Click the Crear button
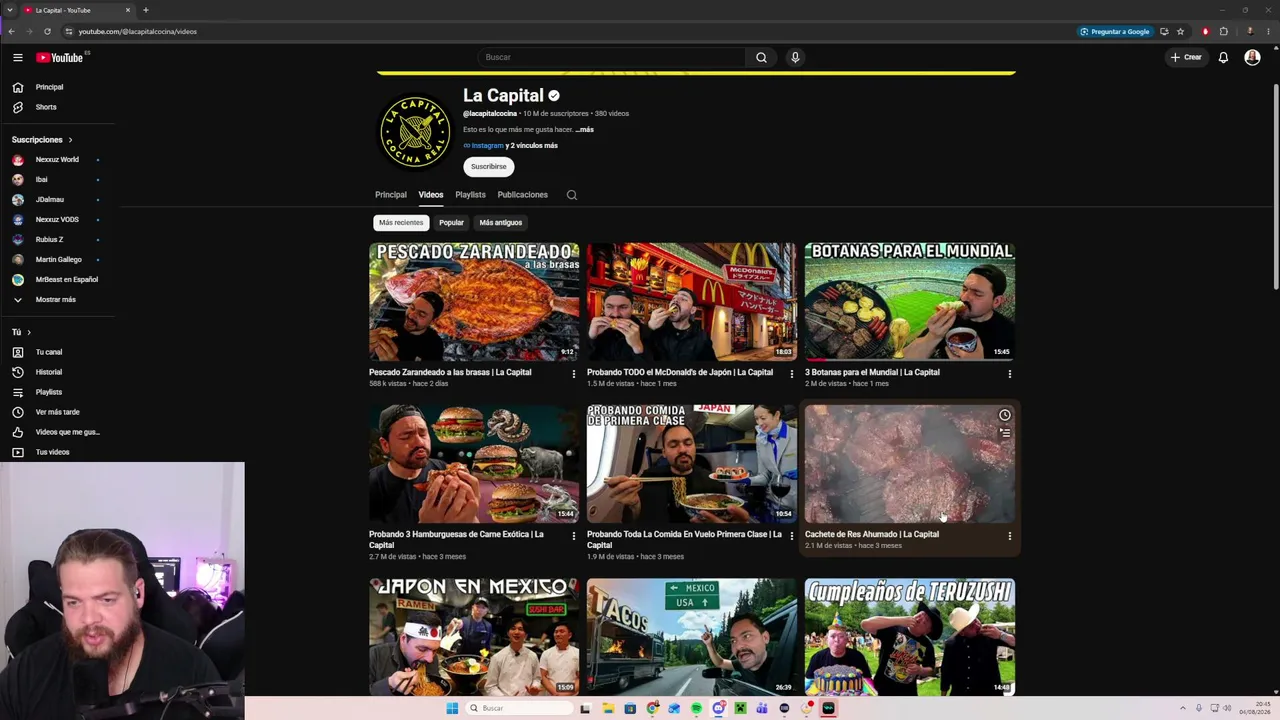 (1186, 58)
